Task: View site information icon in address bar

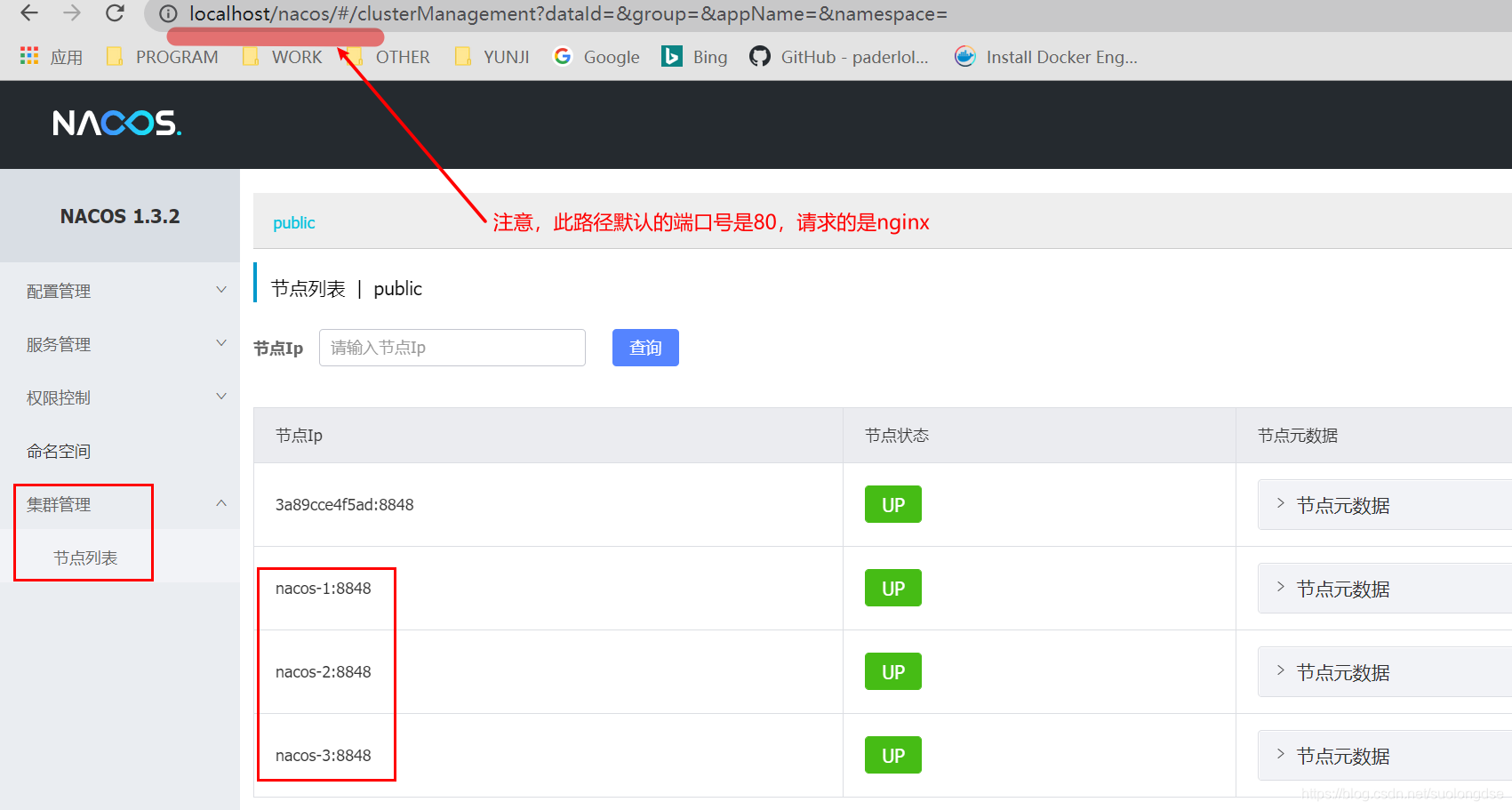Action: pos(168,14)
